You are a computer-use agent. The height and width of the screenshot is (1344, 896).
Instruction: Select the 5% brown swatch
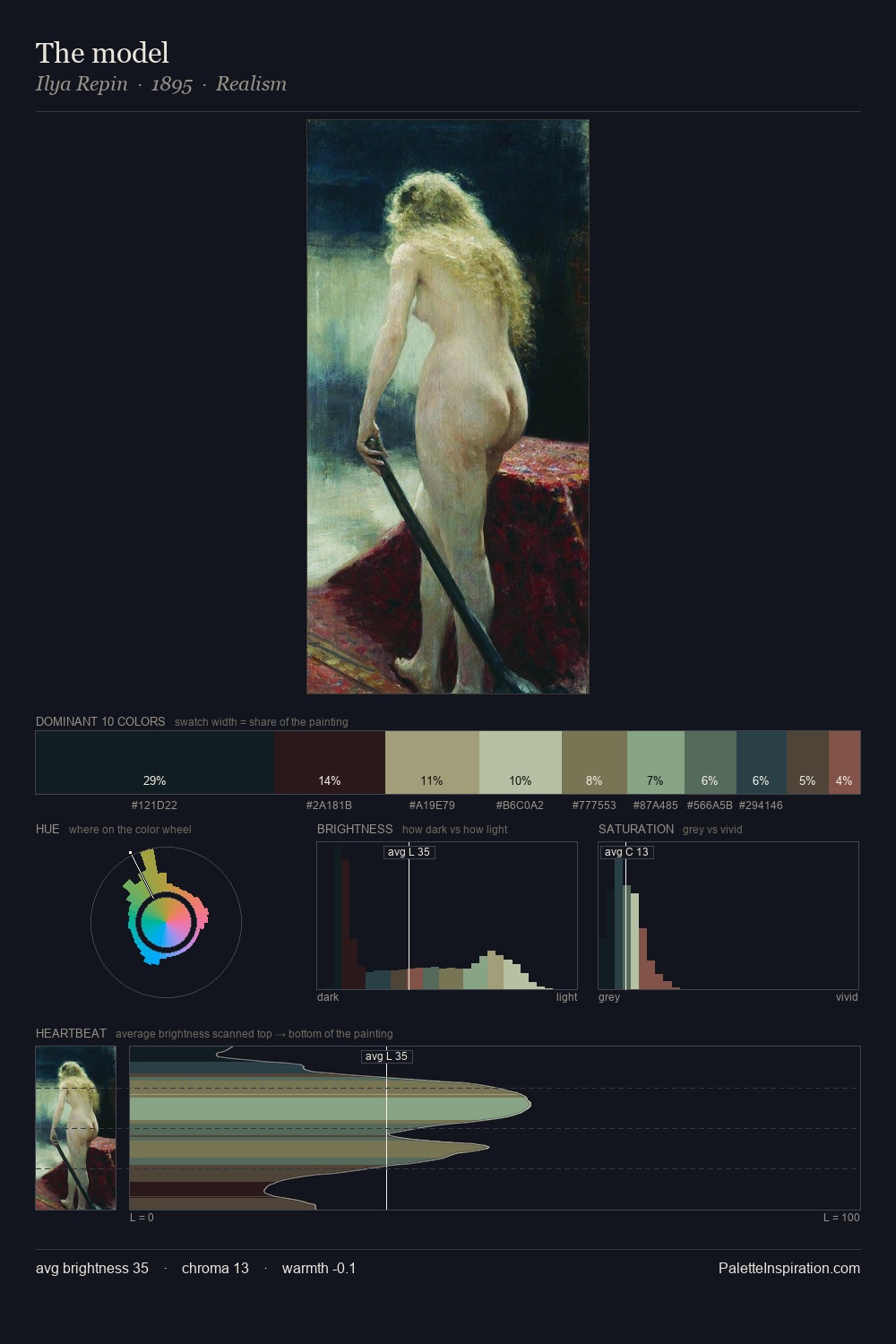pyautogui.click(x=807, y=762)
